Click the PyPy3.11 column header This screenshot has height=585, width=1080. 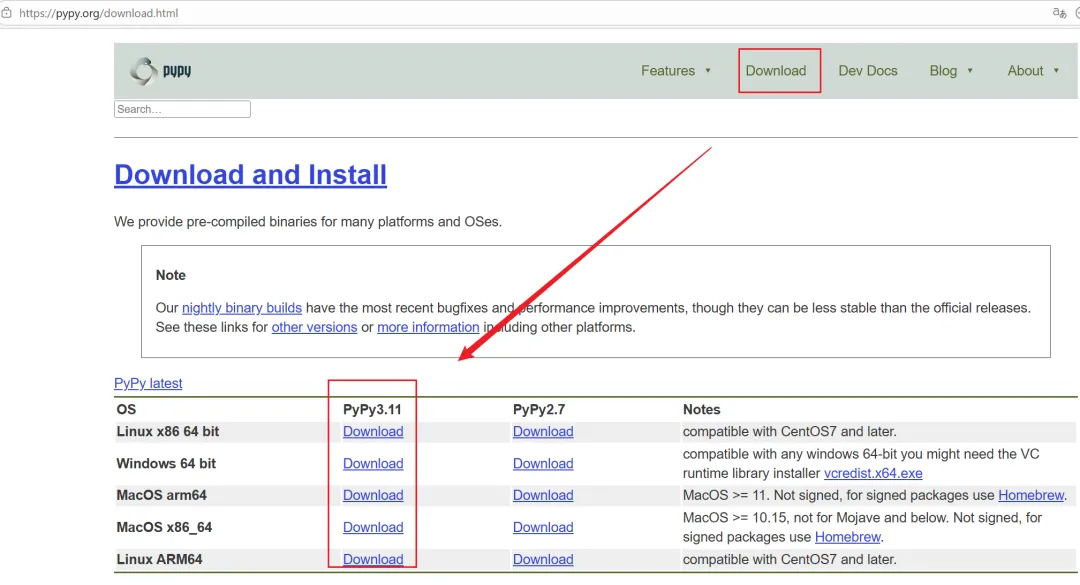point(372,409)
